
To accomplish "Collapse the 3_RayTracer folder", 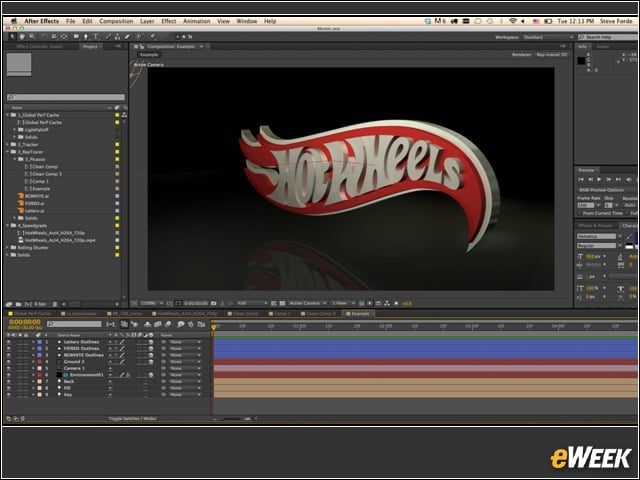I will click(x=7, y=152).
